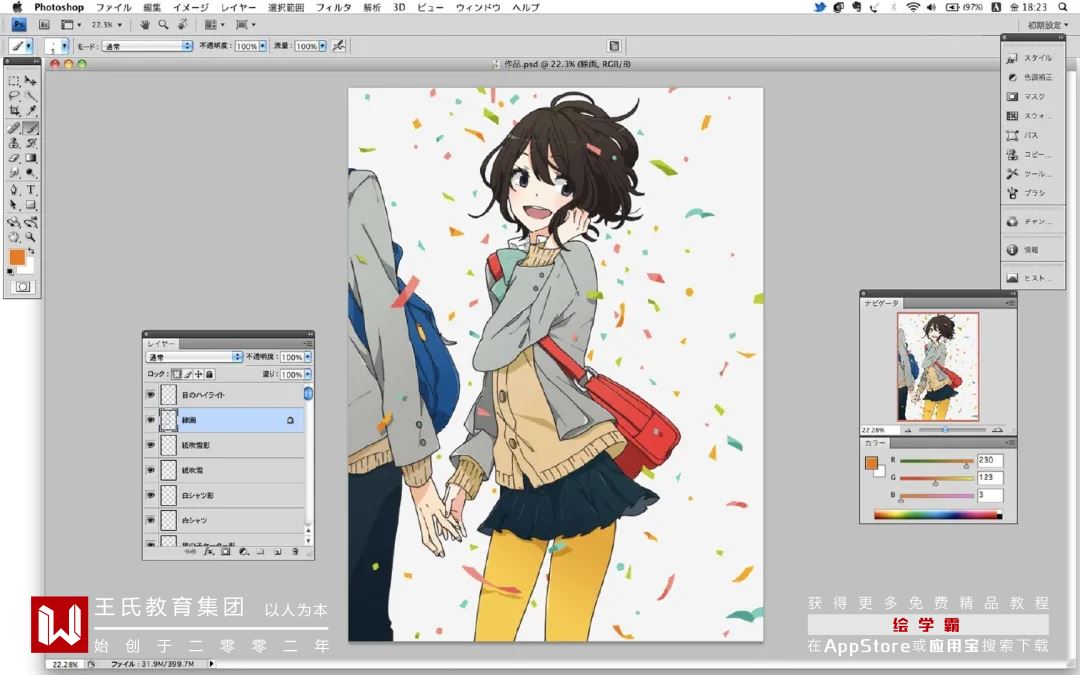
Task: Toggle lock transparent pixels
Action: [176, 374]
